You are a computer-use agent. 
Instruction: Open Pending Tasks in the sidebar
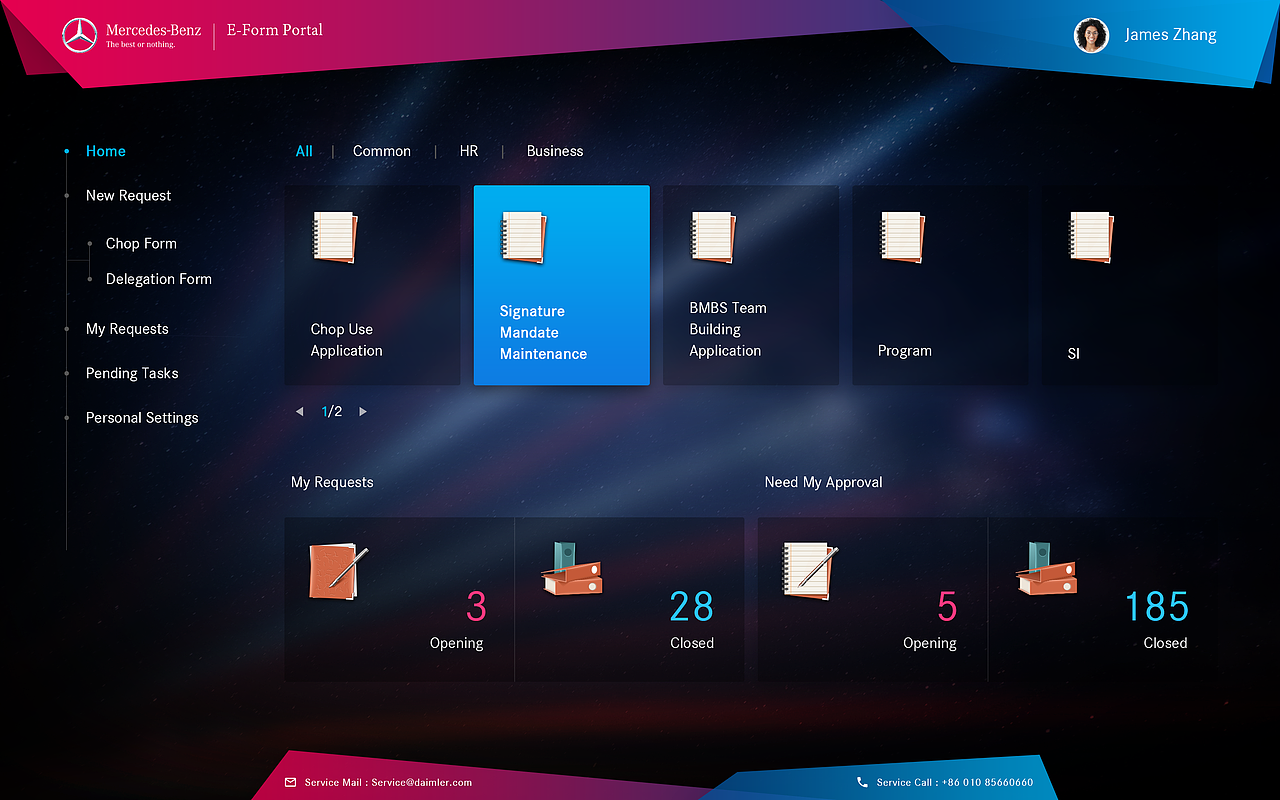[x=132, y=373]
